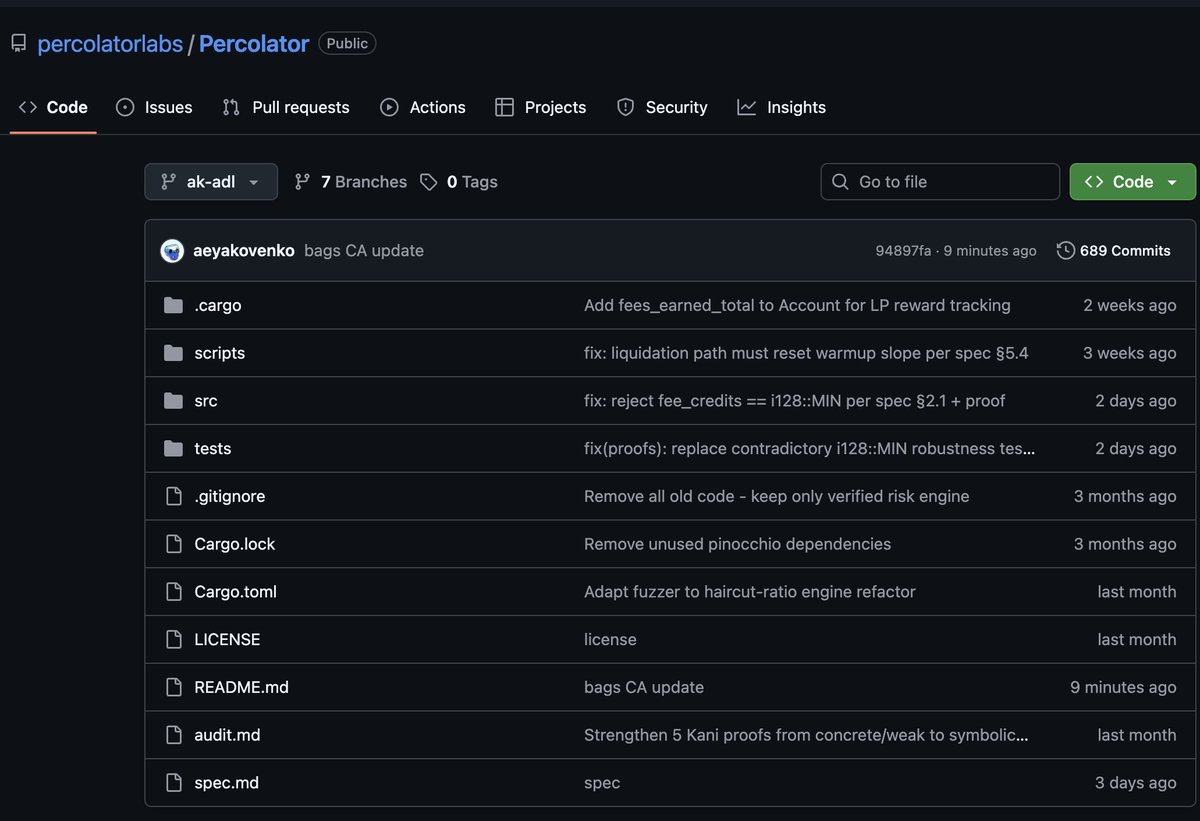View the Insights tab

click(x=782, y=107)
